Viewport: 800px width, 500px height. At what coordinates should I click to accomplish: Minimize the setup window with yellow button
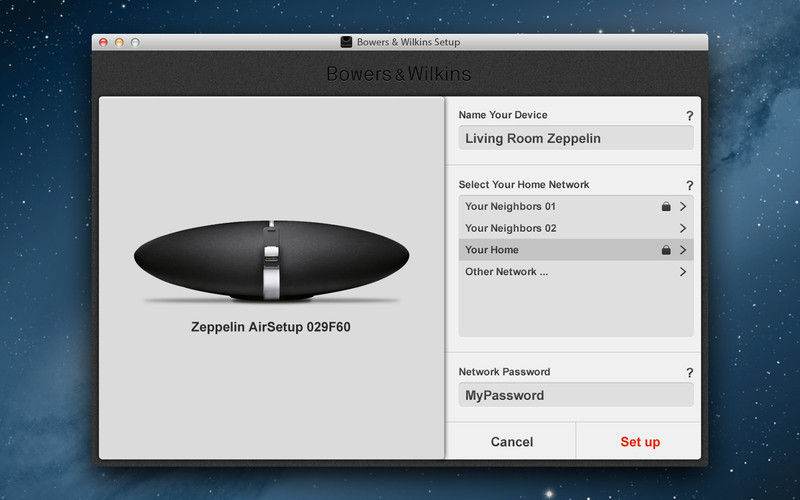pos(119,42)
